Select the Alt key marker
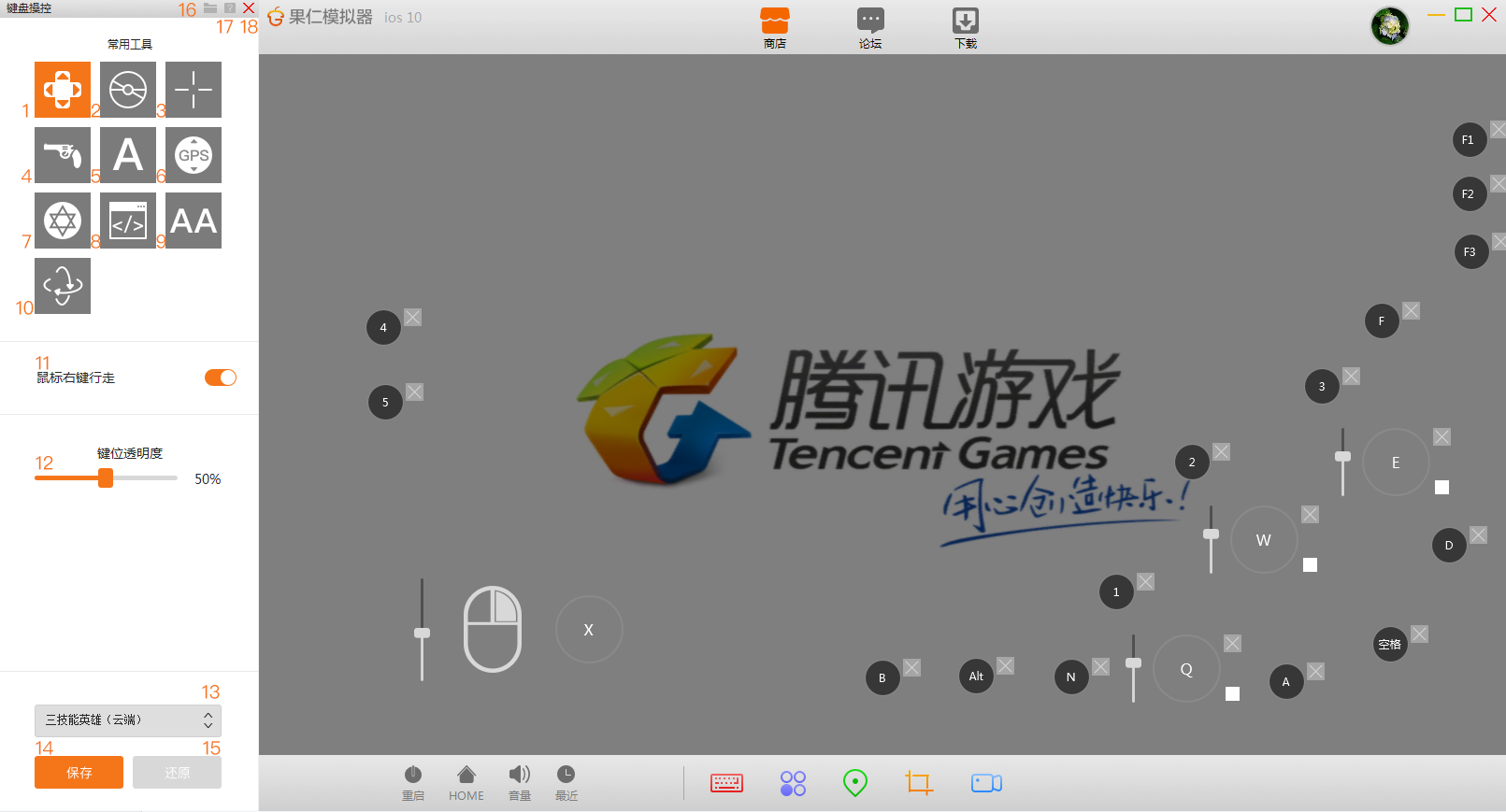 (977, 677)
